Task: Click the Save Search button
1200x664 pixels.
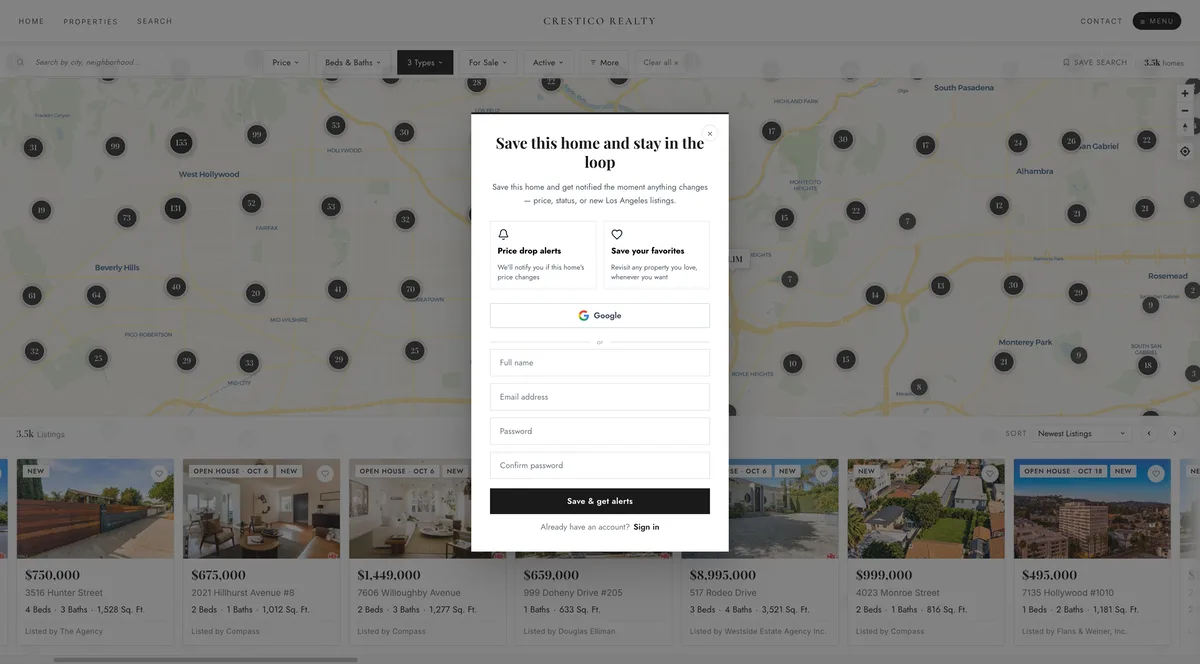Action: [x=1094, y=62]
